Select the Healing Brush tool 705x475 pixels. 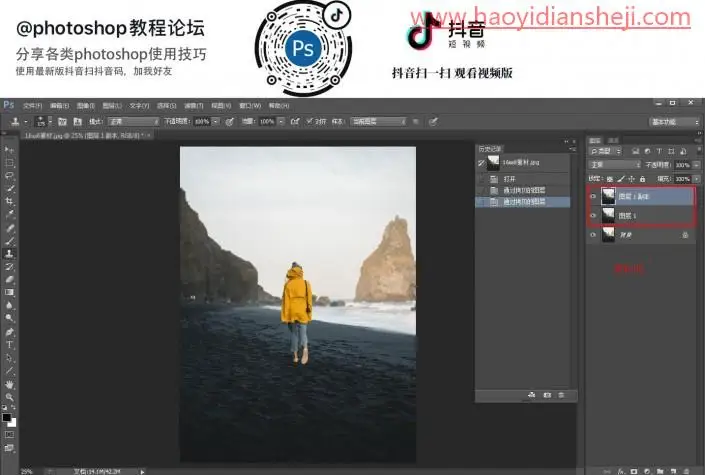click(x=9, y=228)
